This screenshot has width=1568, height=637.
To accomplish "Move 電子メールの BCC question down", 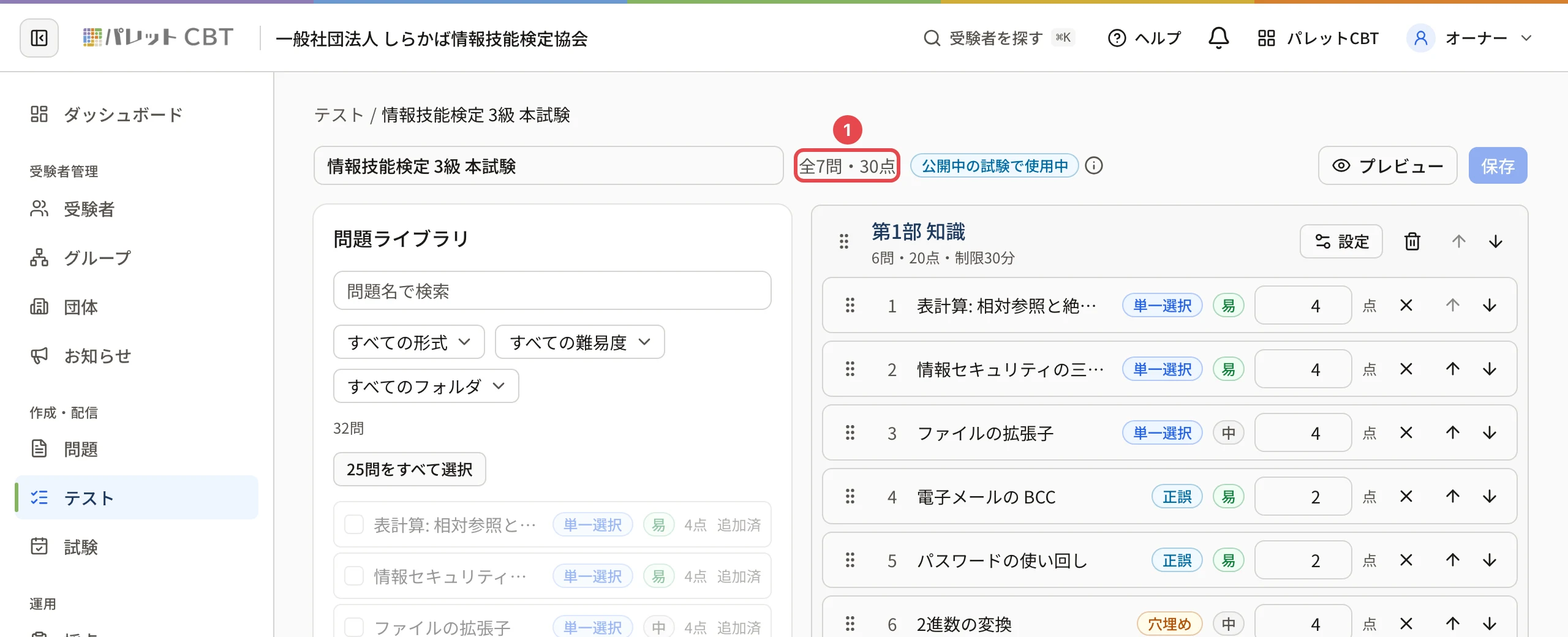I will 1490,496.
